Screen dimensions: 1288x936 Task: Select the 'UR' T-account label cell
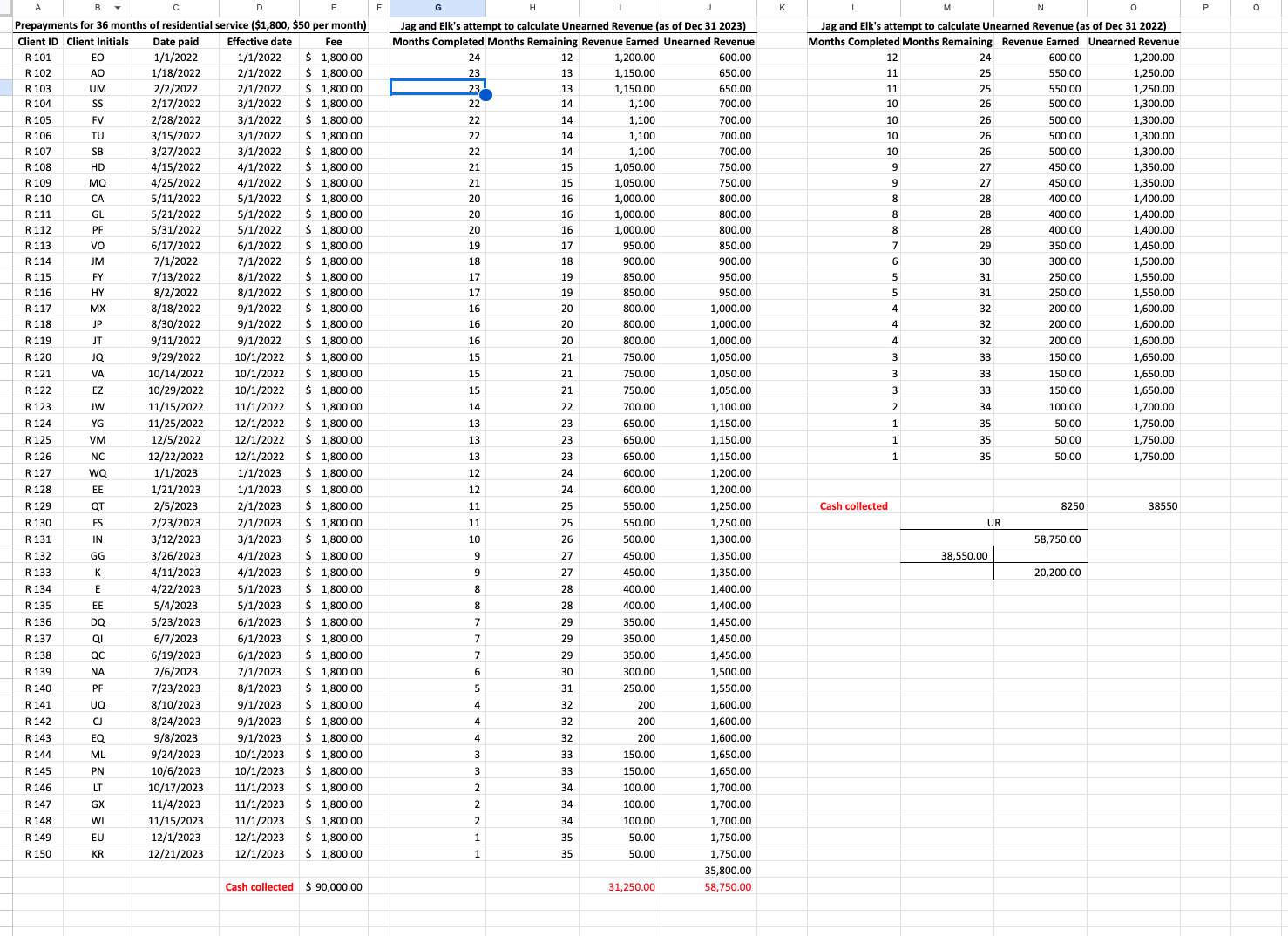pos(993,522)
